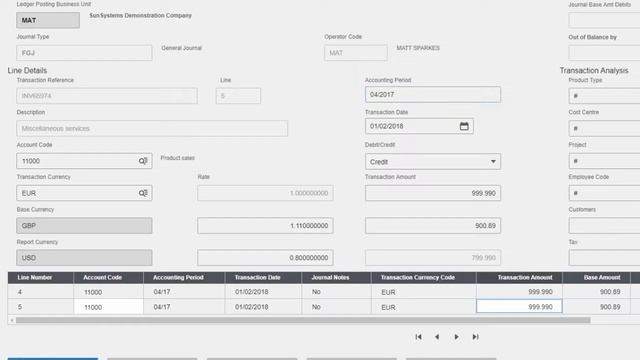Go to the first record
This screenshot has width=640, height=360.
[x=418, y=337]
